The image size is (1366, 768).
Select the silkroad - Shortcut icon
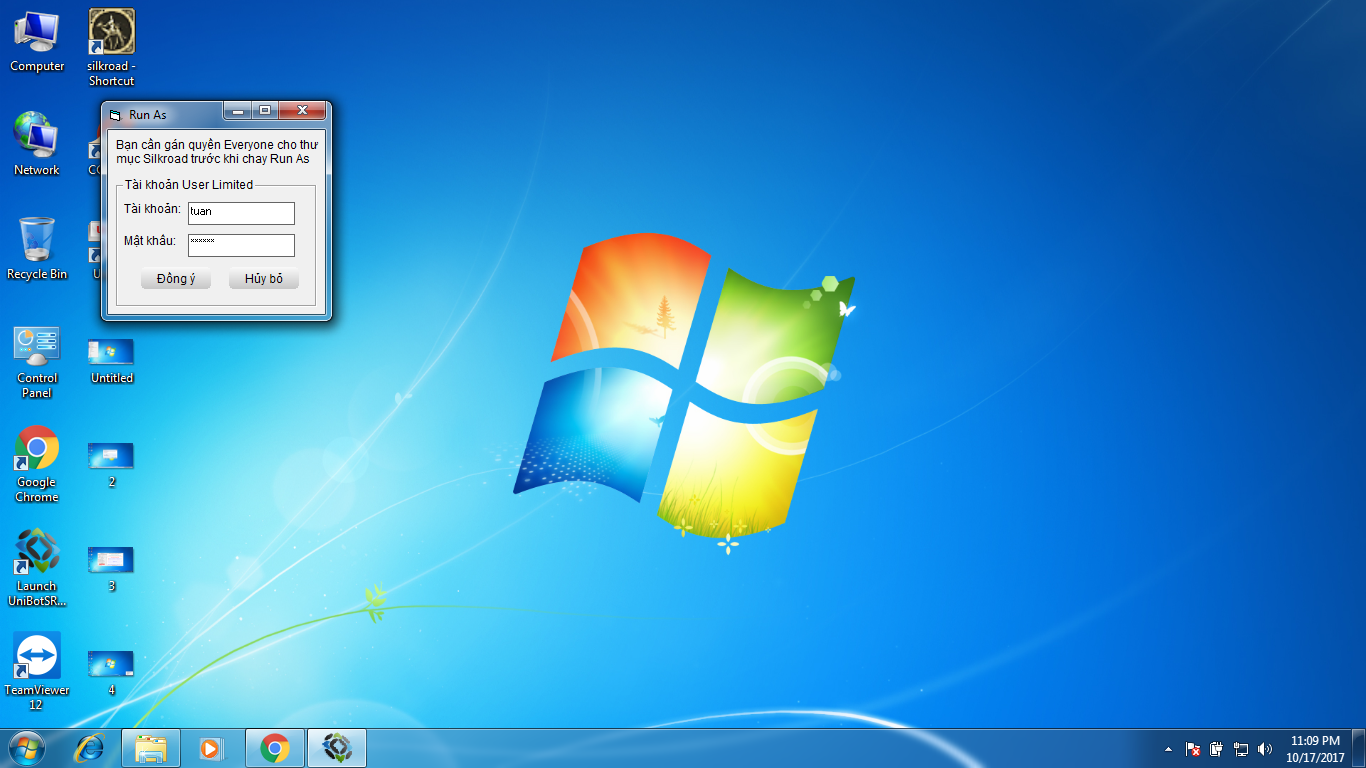pos(111,47)
